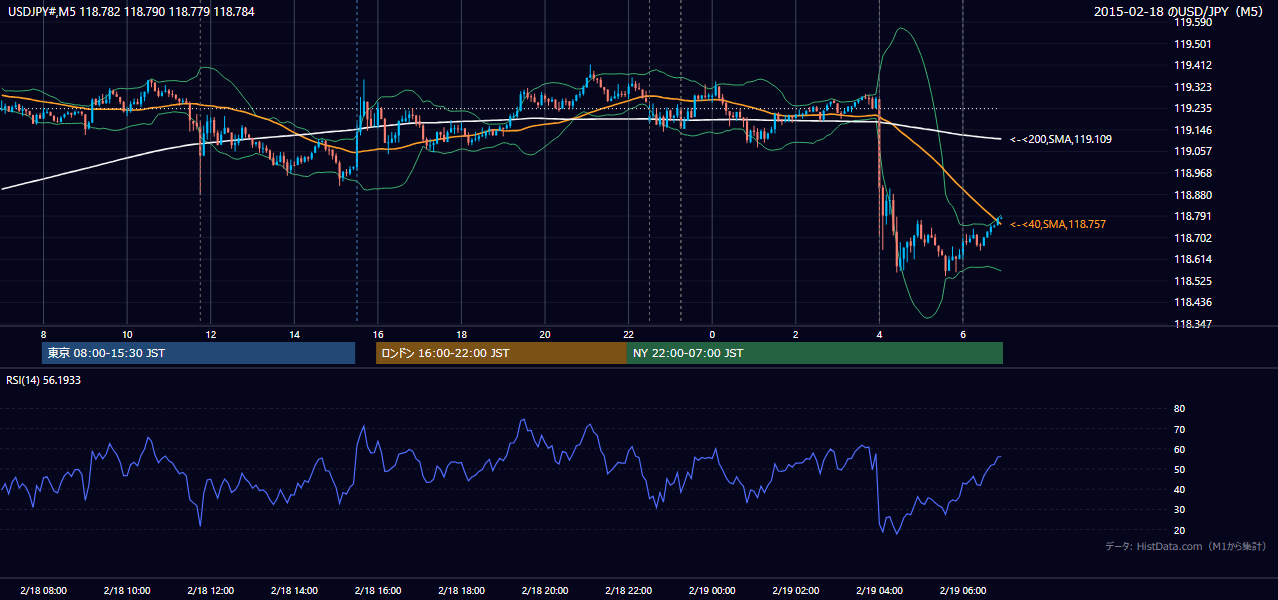1278x600 pixels.
Task: Click the 2/19 02:00 time label
Action: (796, 591)
